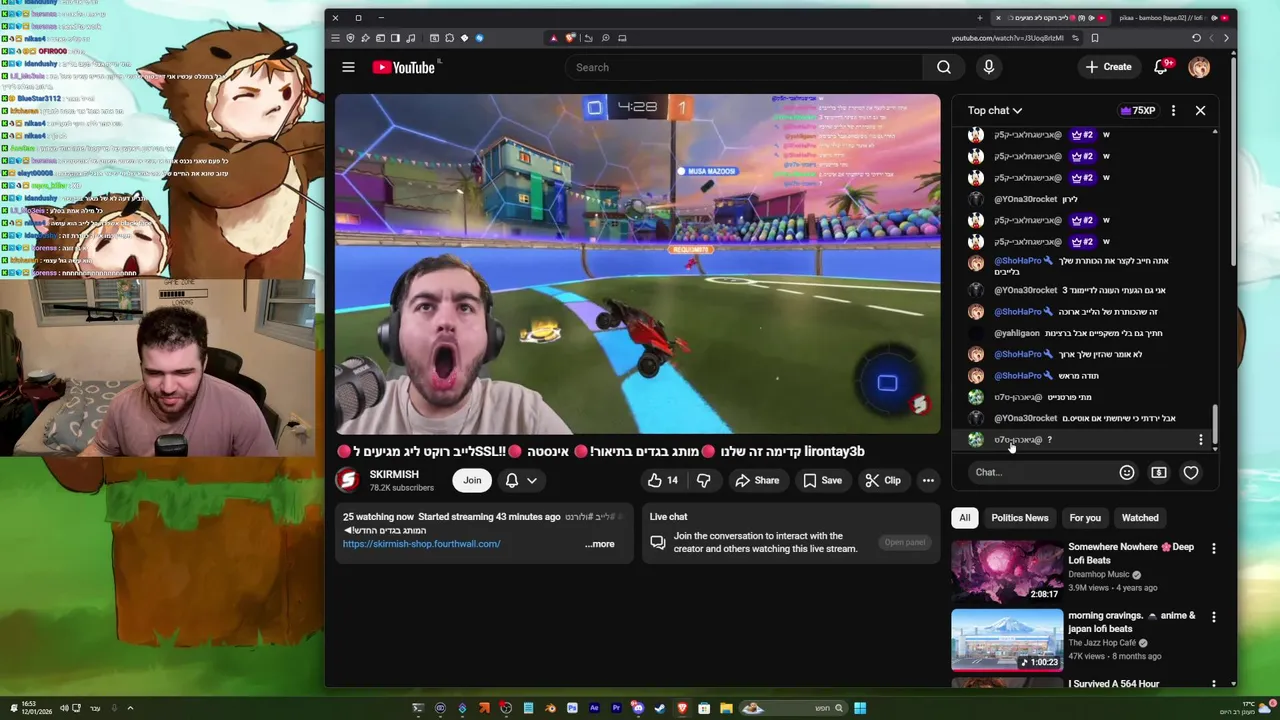This screenshot has height=720, width=1280.
Task: Open video more actions three-dot menu
Action: coord(928,480)
